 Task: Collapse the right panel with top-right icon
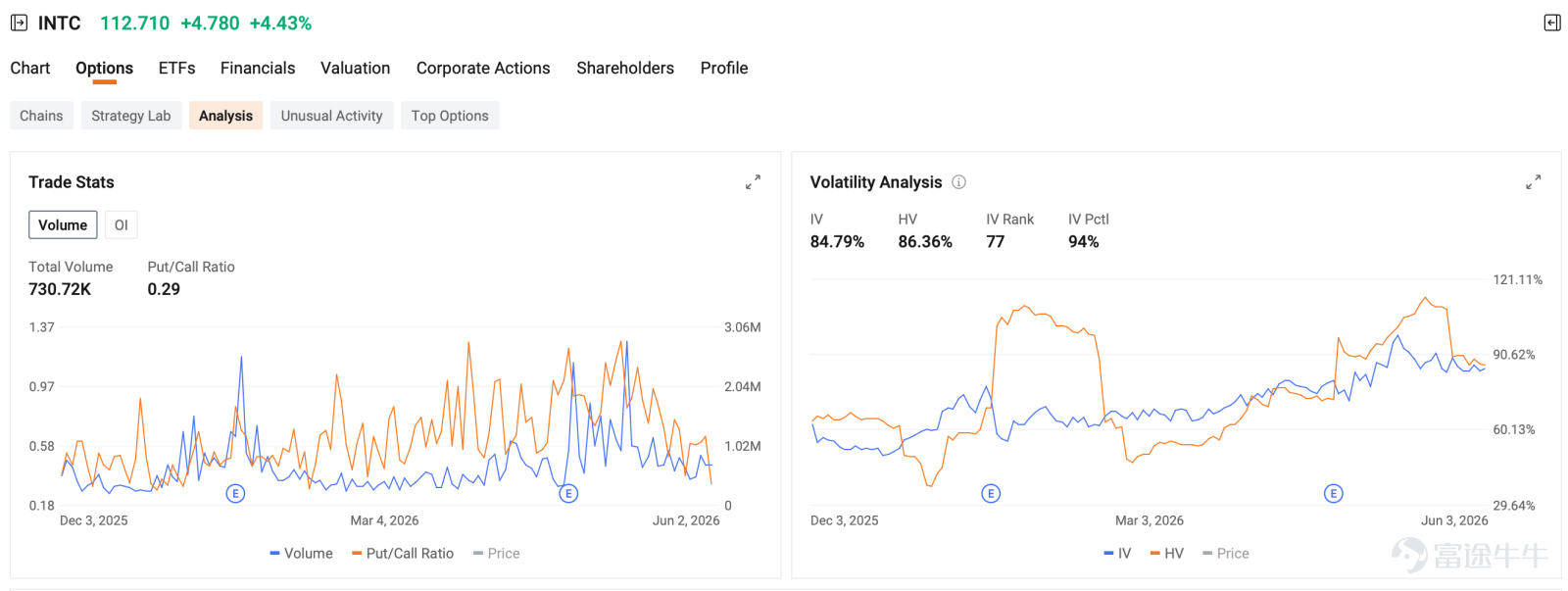point(1551,23)
